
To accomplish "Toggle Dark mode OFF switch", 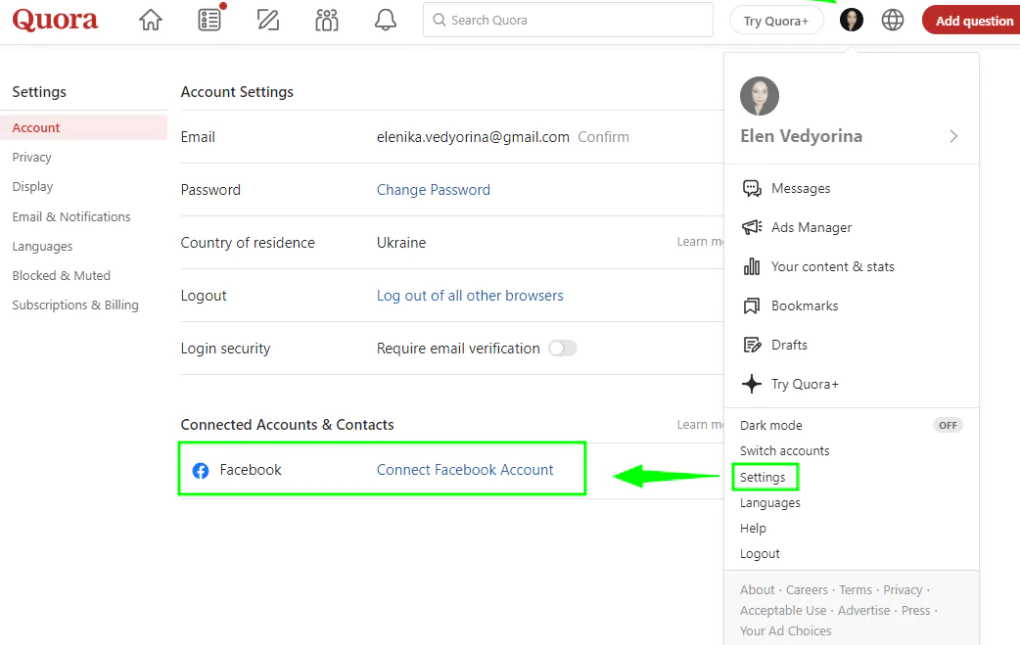I will coord(947,425).
